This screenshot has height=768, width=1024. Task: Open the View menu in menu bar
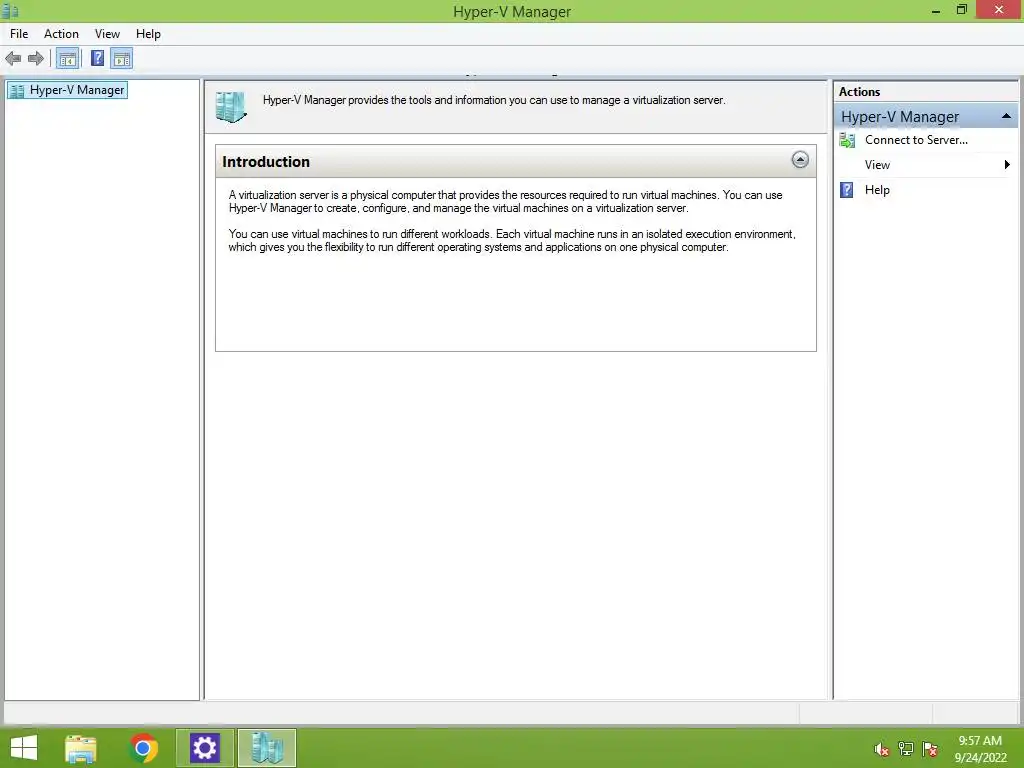pyautogui.click(x=107, y=34)
